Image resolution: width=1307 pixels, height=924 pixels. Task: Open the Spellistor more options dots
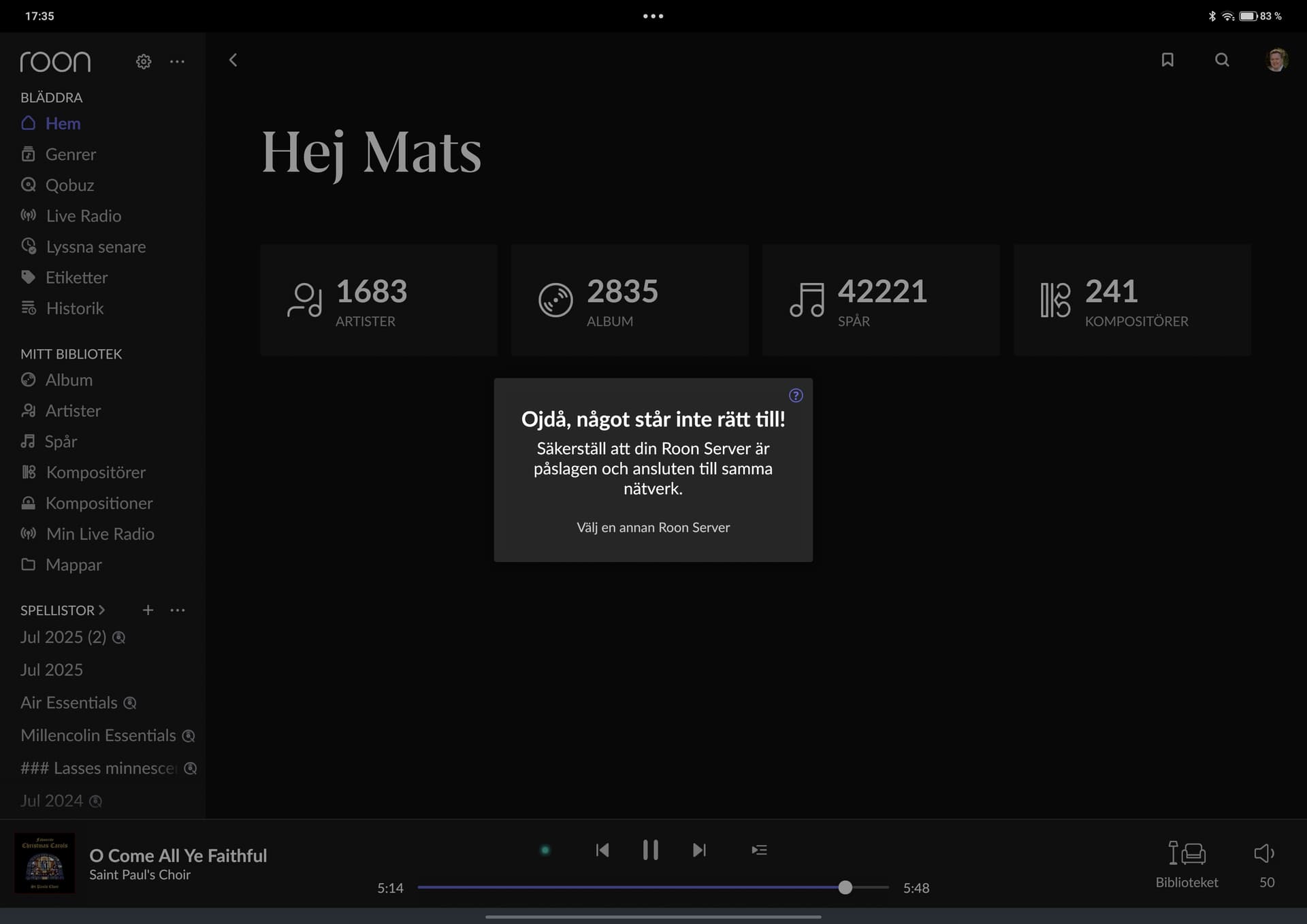(x=178, y=610)
